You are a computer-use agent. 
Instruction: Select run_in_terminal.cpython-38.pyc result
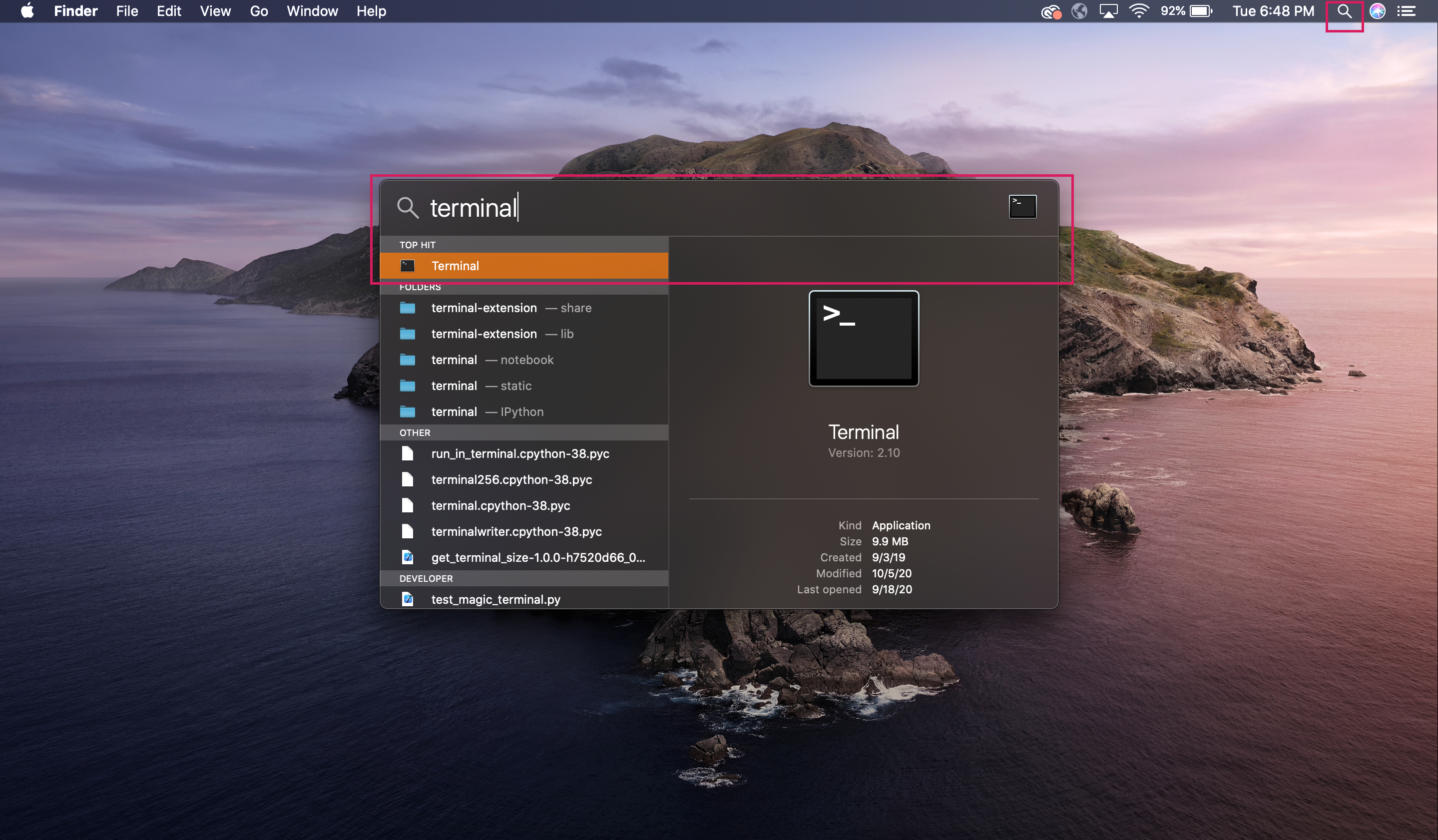524,453
